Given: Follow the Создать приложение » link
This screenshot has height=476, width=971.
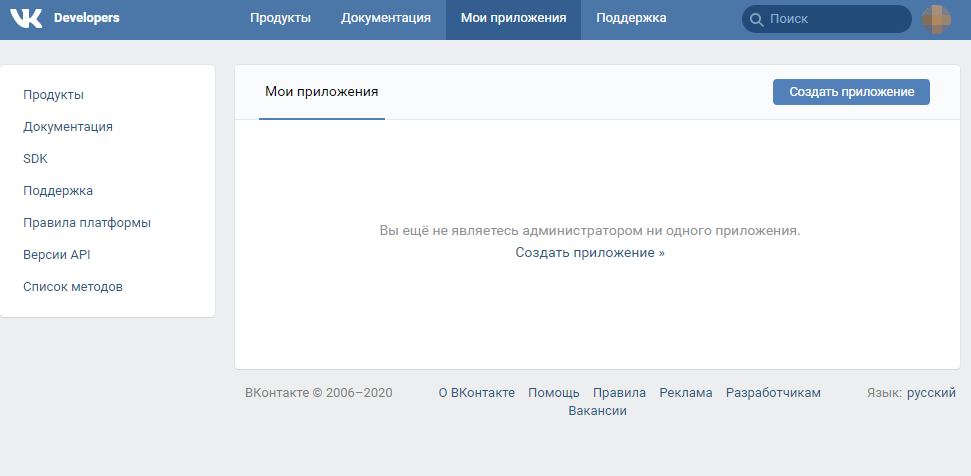Looking at the screenshot, I should click(x=590, y=253).
